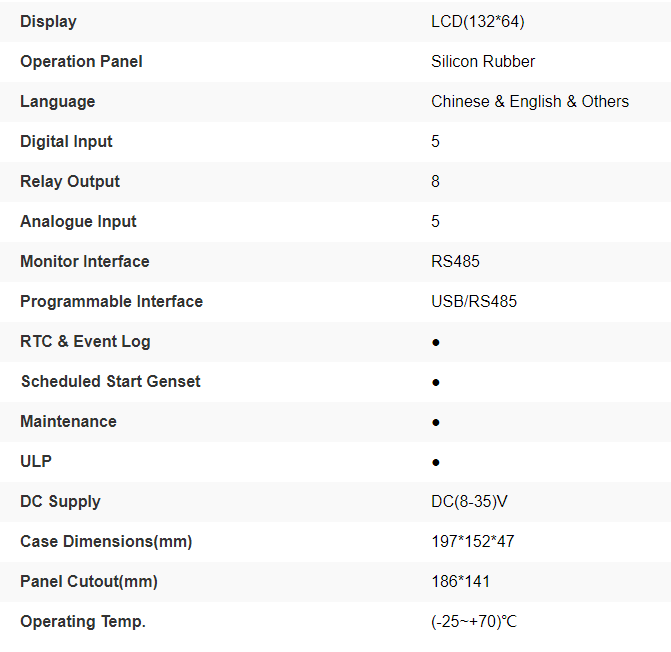Click the Programmable Interface label

coord(111,301)
